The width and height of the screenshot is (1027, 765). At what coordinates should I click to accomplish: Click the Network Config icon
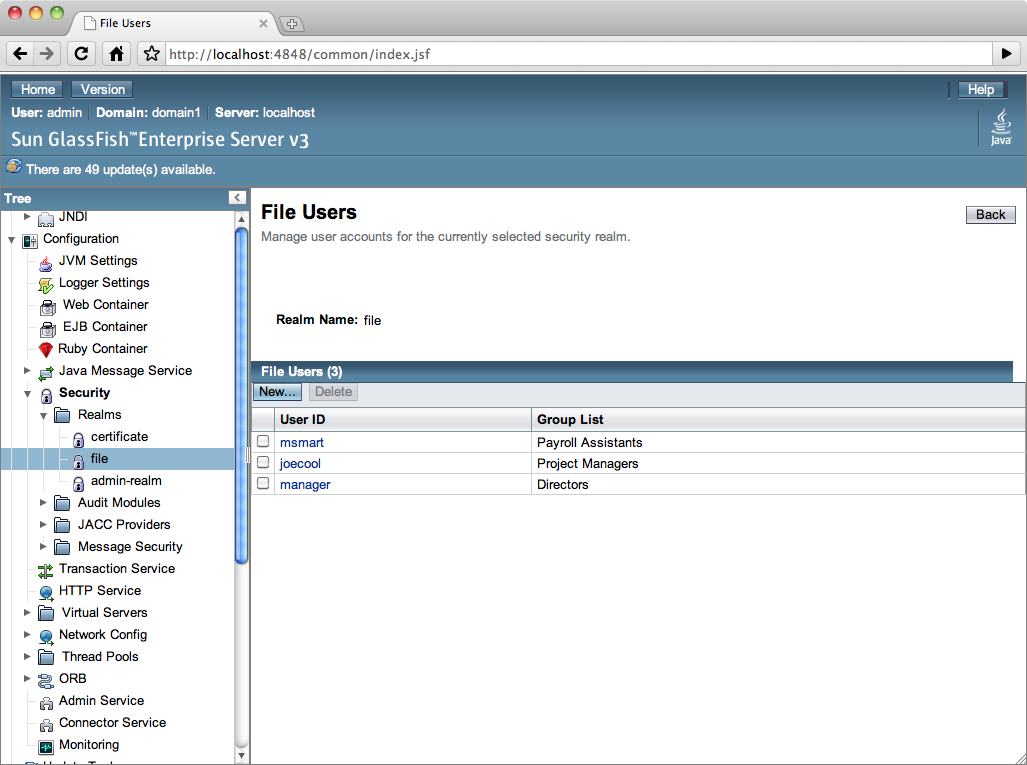[x=46, y=637]
